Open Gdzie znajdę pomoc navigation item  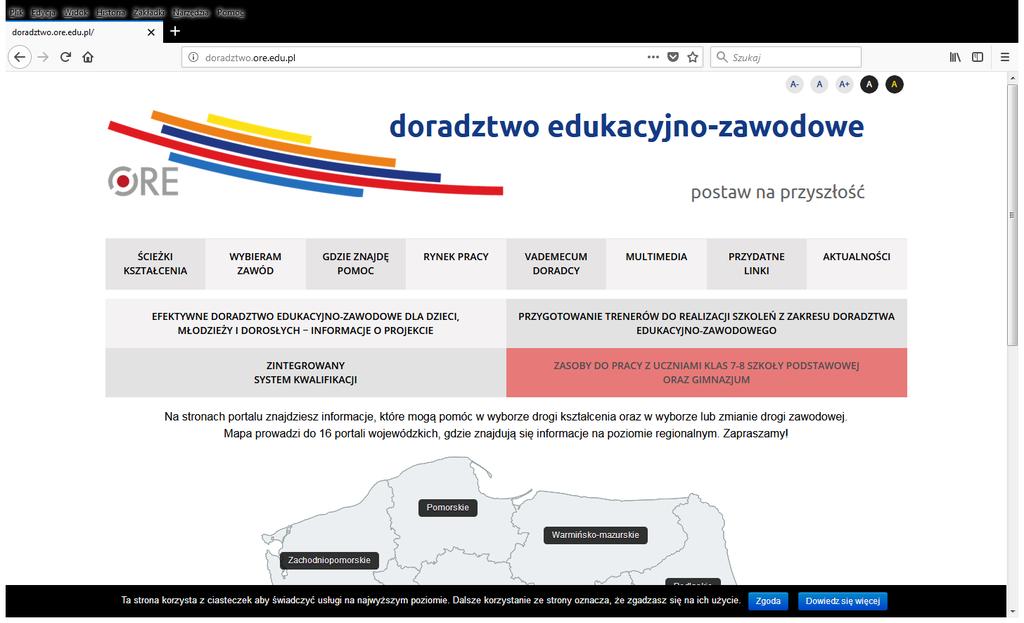coord(355,264)
